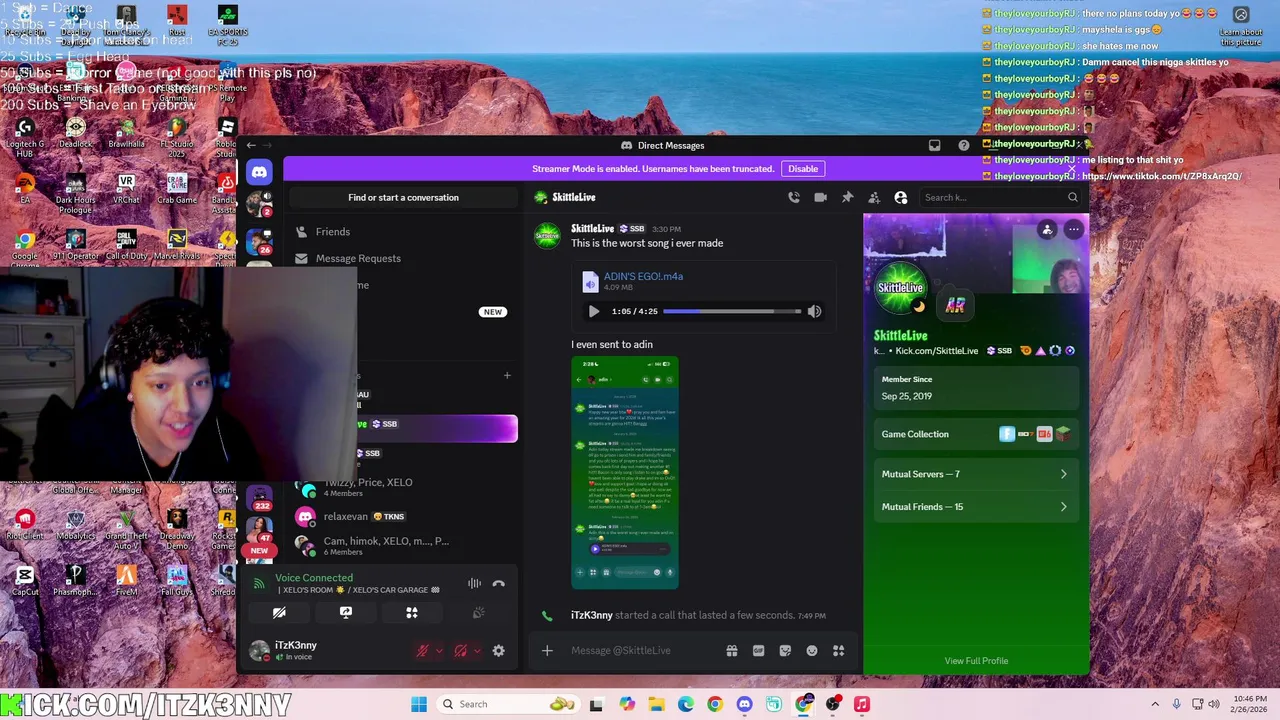Screen dimensions: 1280x720
Task: Click Find or start a conversation
Action: pyautogui.click(x=403, y=197)
